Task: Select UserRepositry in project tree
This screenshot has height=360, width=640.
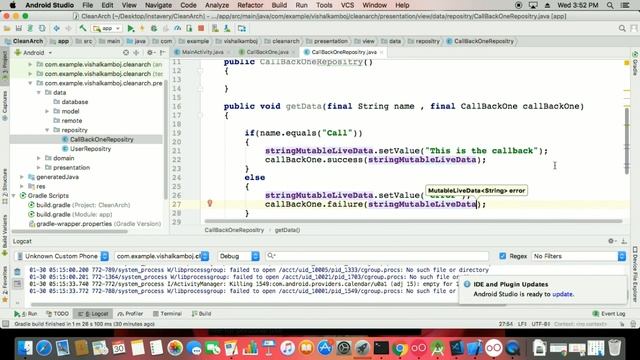Action: (90, 149)
